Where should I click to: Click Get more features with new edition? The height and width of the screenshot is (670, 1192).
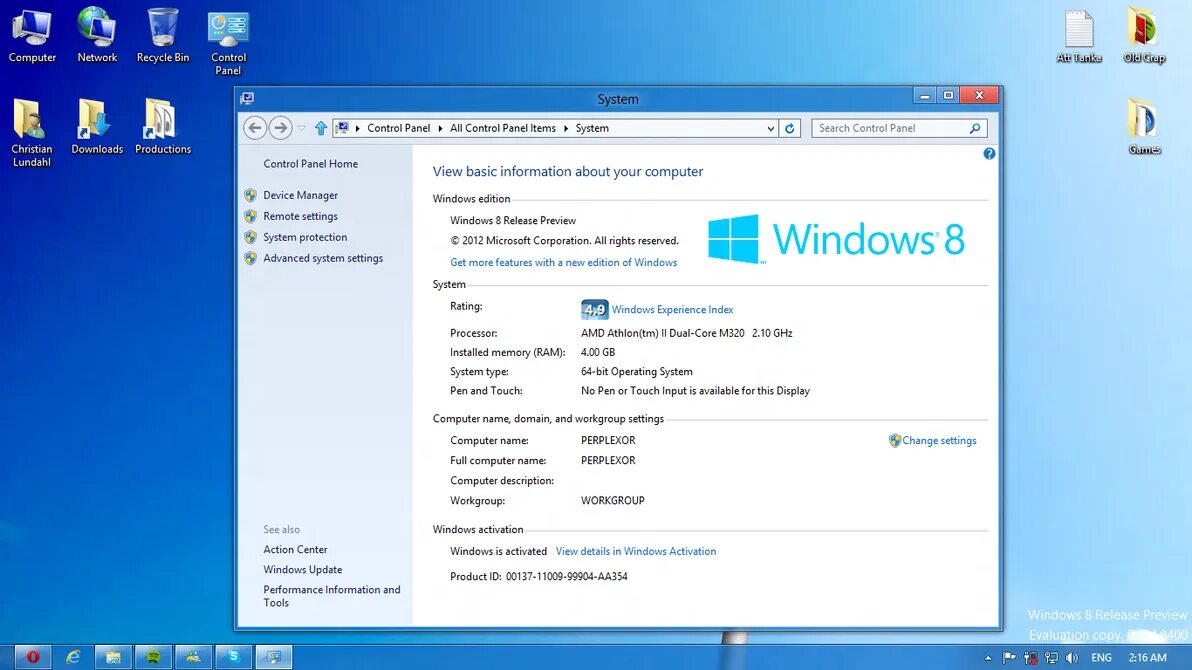pyautogui.click(x=563, y=262)
